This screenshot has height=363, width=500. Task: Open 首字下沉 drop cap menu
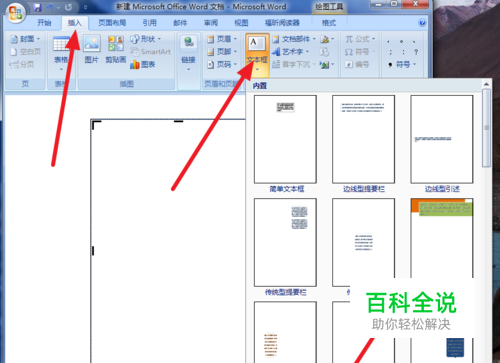coord(294,64)
